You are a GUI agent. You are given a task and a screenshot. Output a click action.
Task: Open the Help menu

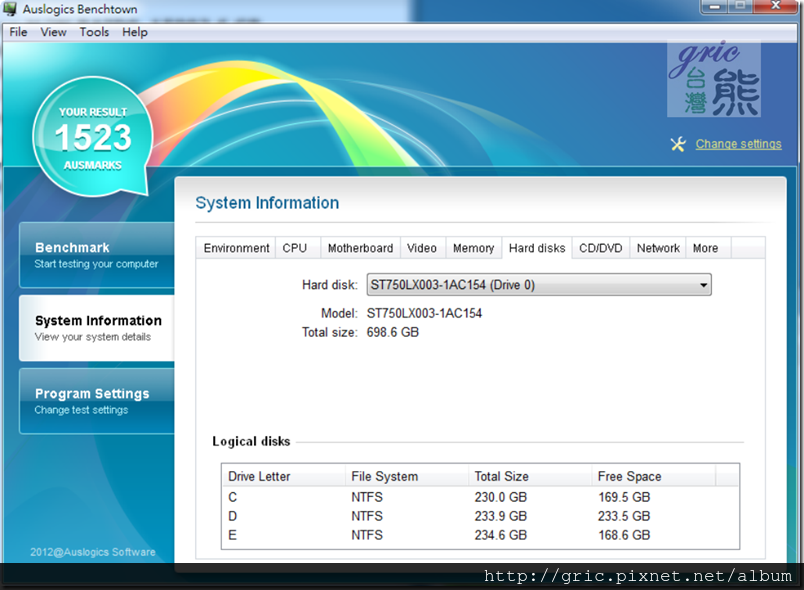coord(135,32)
